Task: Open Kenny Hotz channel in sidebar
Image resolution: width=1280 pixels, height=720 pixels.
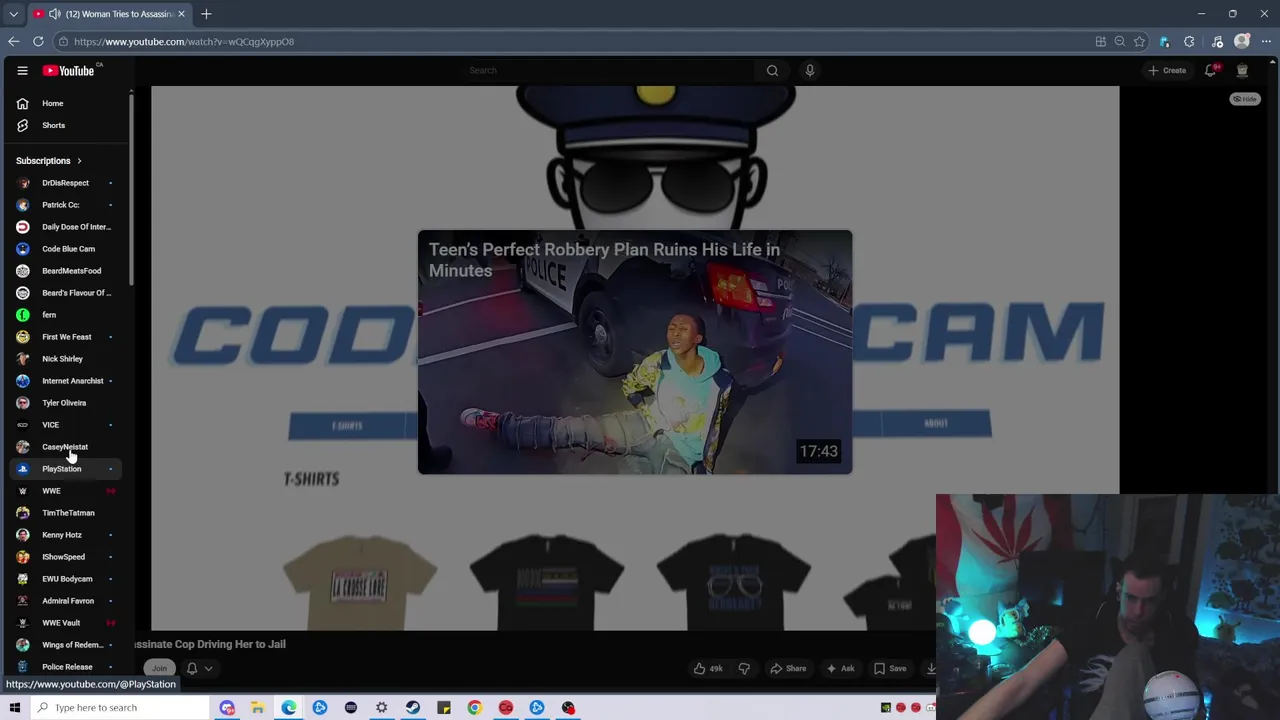Action: coord(66,535)
